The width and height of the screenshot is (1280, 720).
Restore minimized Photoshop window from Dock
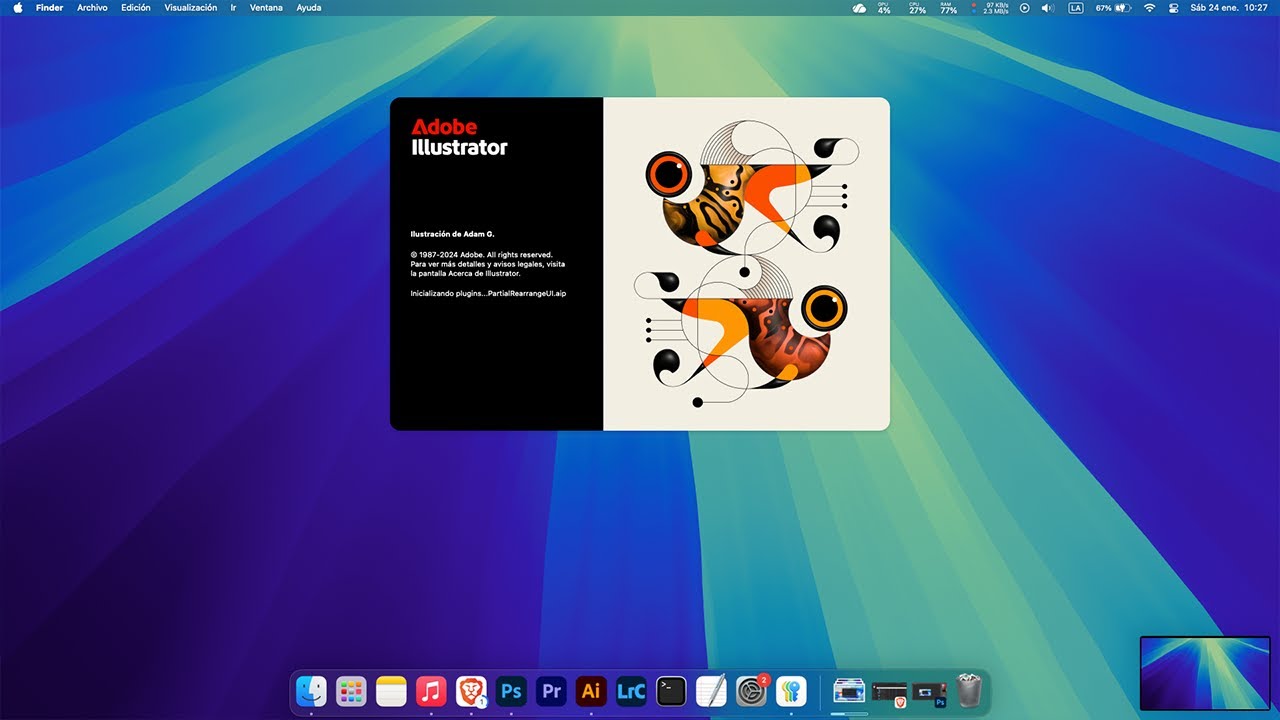click(929, 691)
